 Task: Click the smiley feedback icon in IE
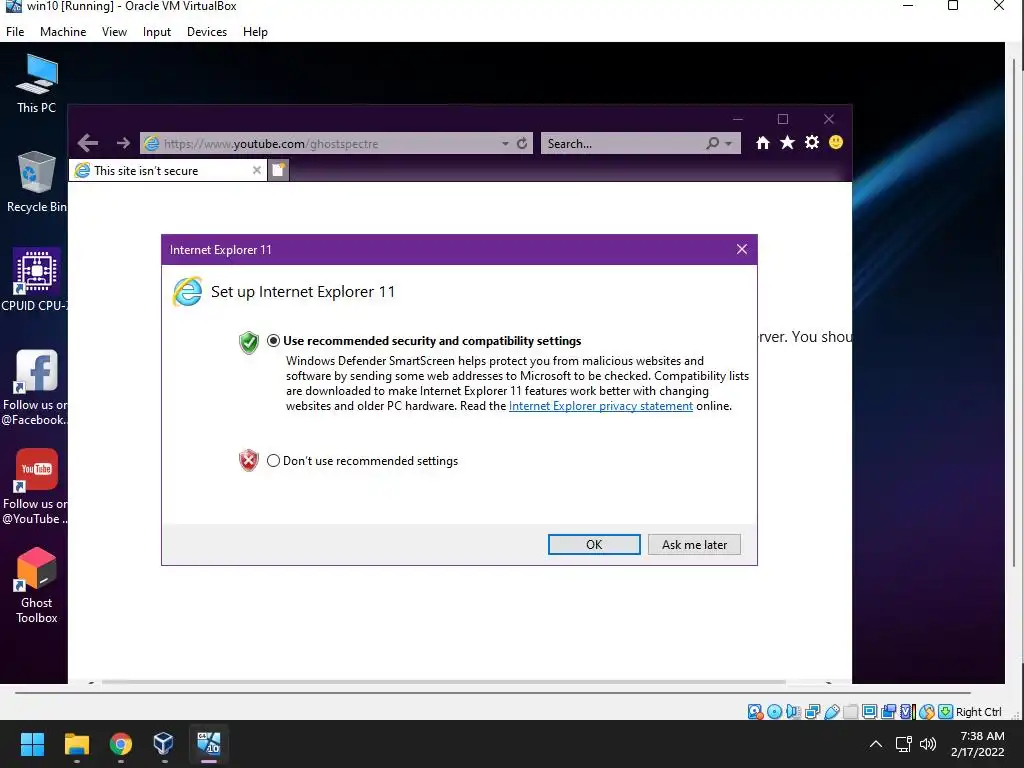coord(836,142)
